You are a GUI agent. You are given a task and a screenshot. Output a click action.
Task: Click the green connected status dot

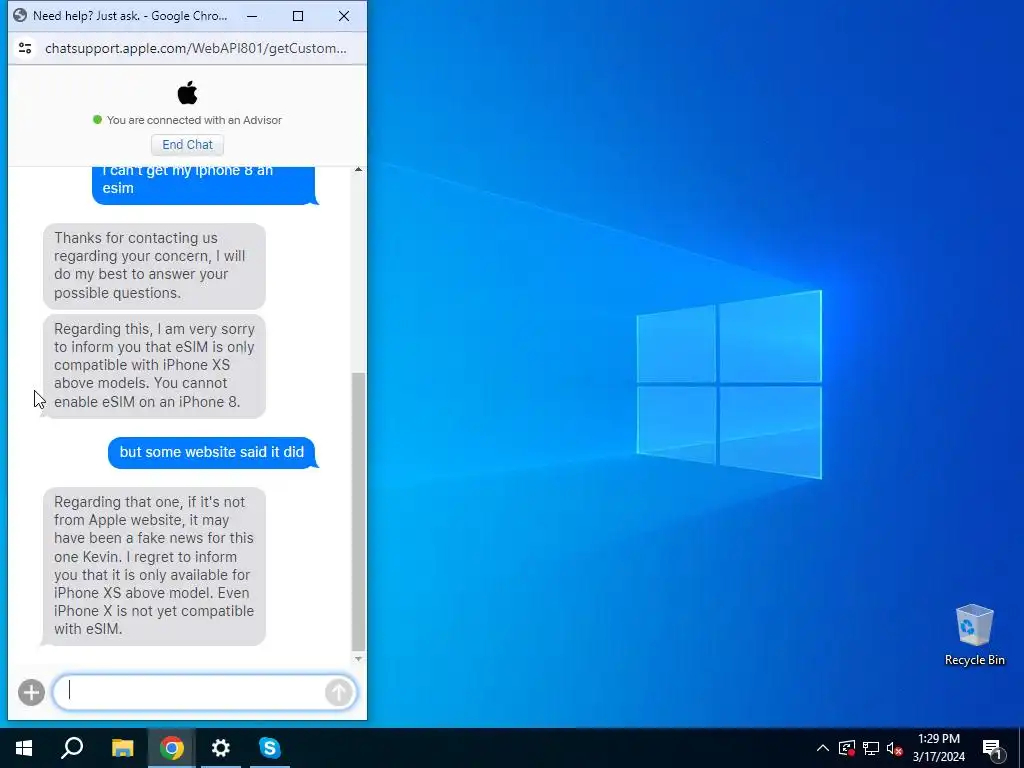[x=97, y=120]
